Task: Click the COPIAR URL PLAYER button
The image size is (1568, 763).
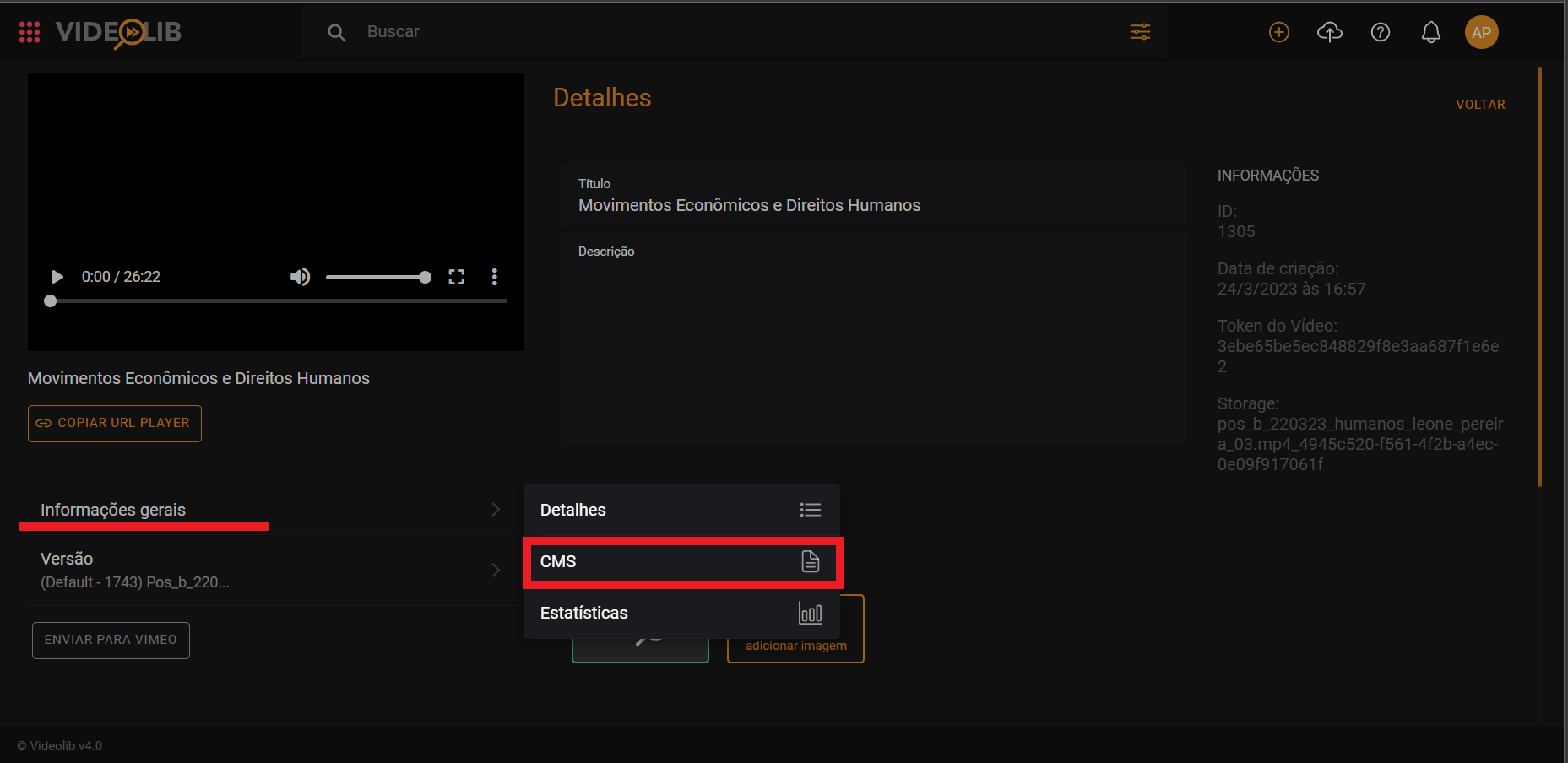Action: click(115, 423)
